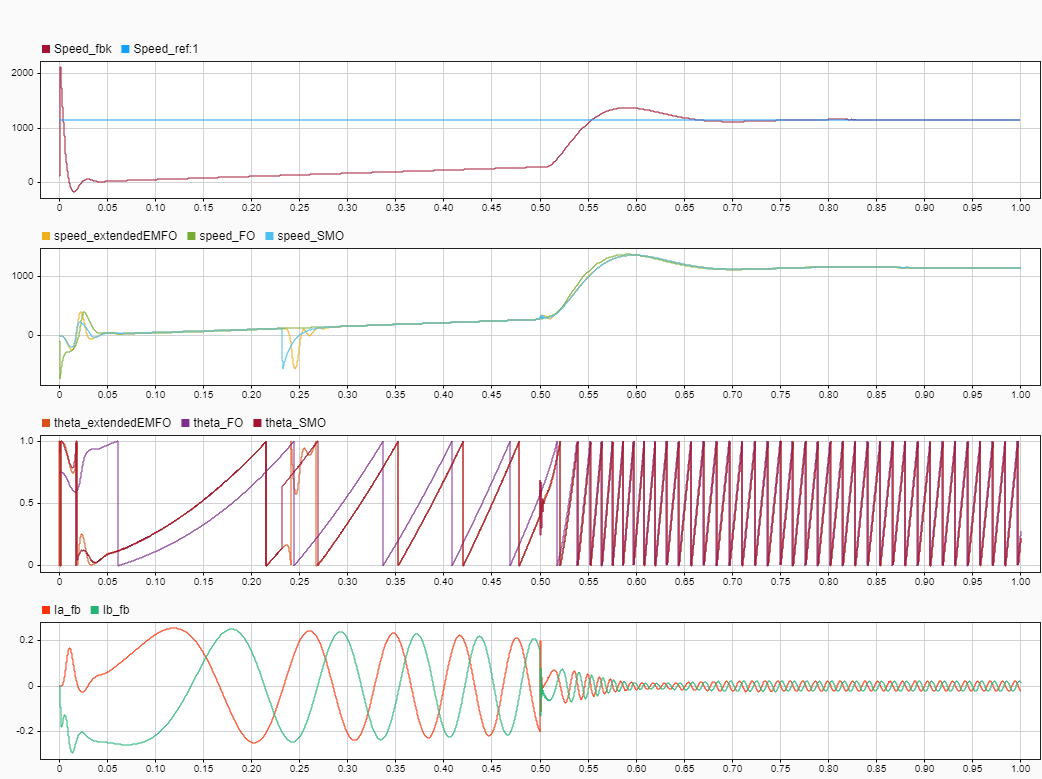Screen dimensions: 1042x779
Task: Click the Ib_fb legend text
Action: (116, 609)
